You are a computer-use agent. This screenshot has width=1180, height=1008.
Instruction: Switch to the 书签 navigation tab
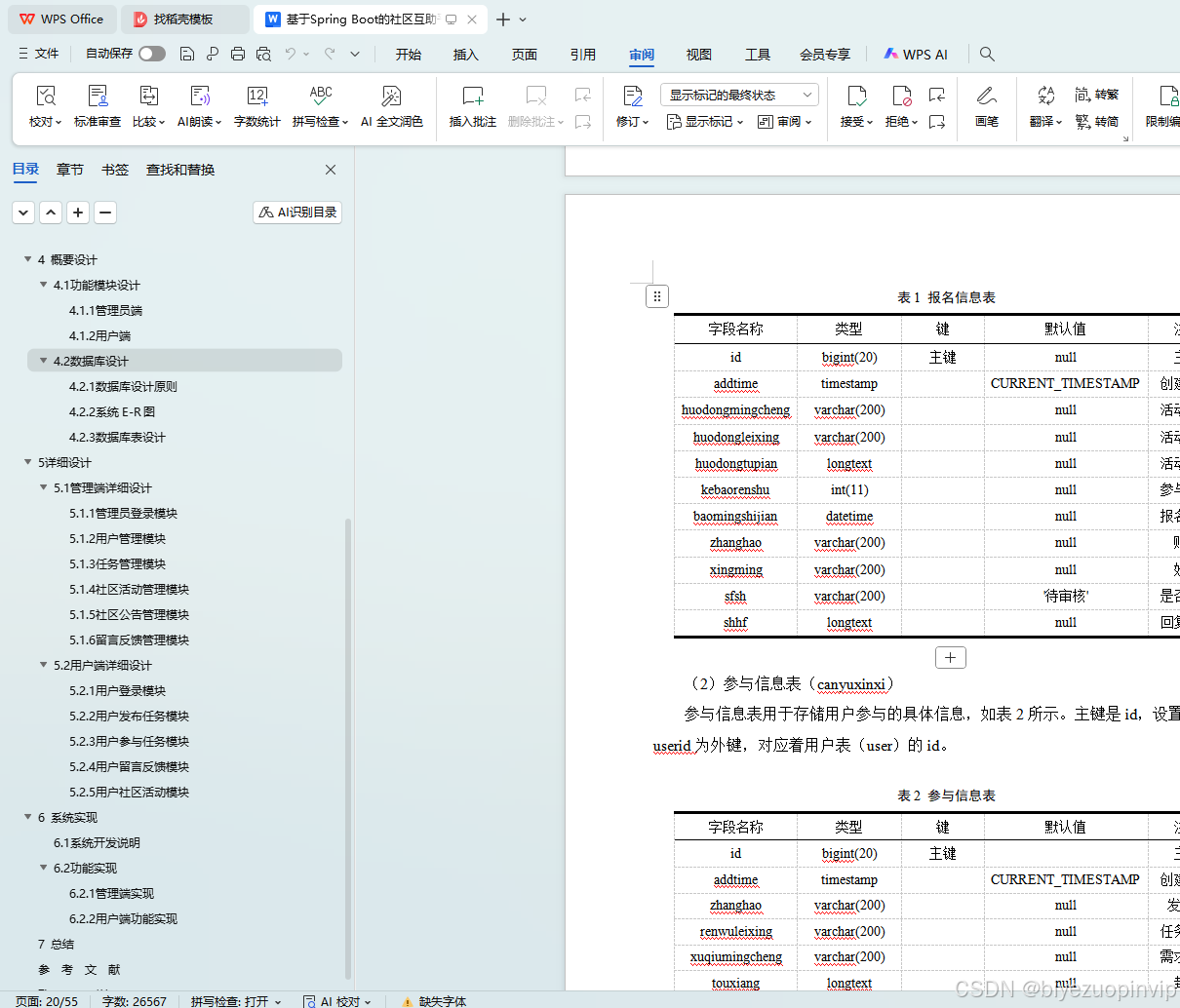115,170
